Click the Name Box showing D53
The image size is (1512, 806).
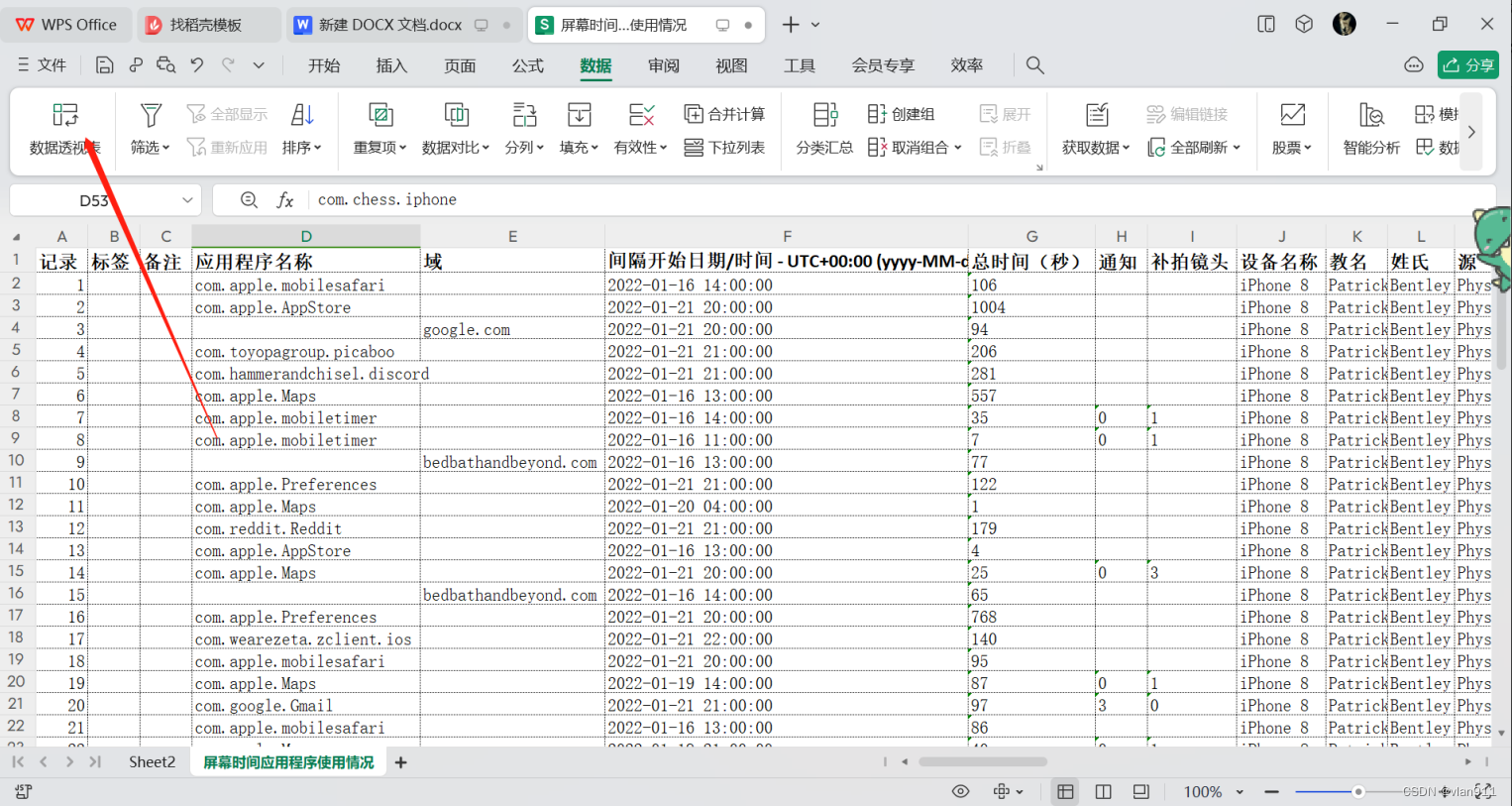point(94,199)
